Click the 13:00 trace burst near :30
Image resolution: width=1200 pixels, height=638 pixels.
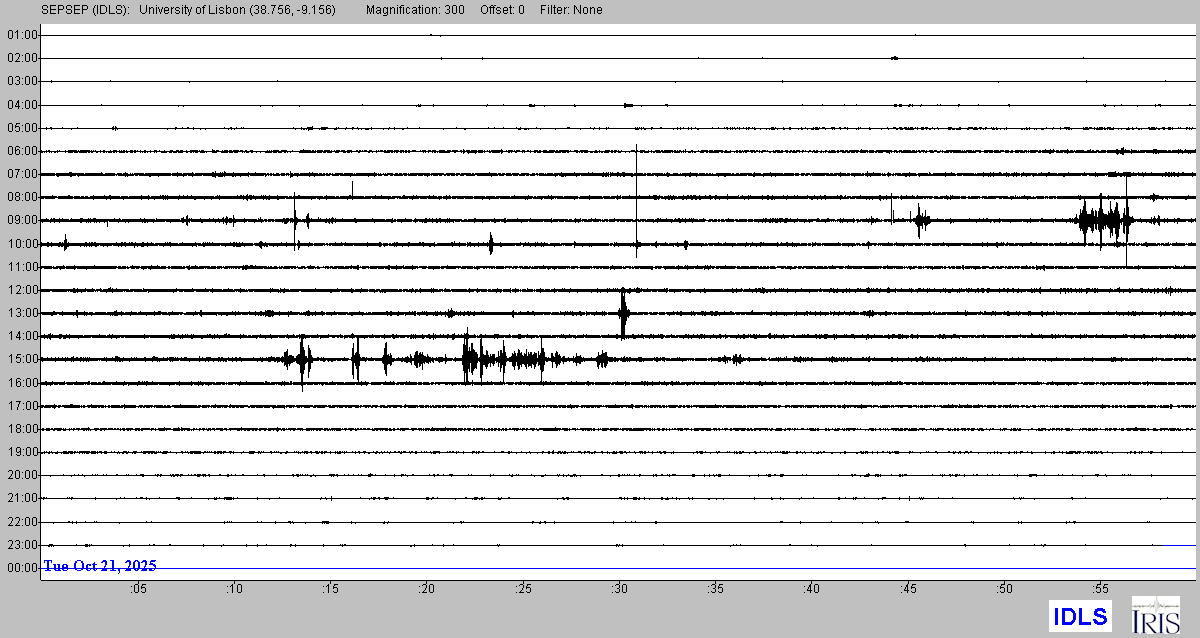pos(623,313)
